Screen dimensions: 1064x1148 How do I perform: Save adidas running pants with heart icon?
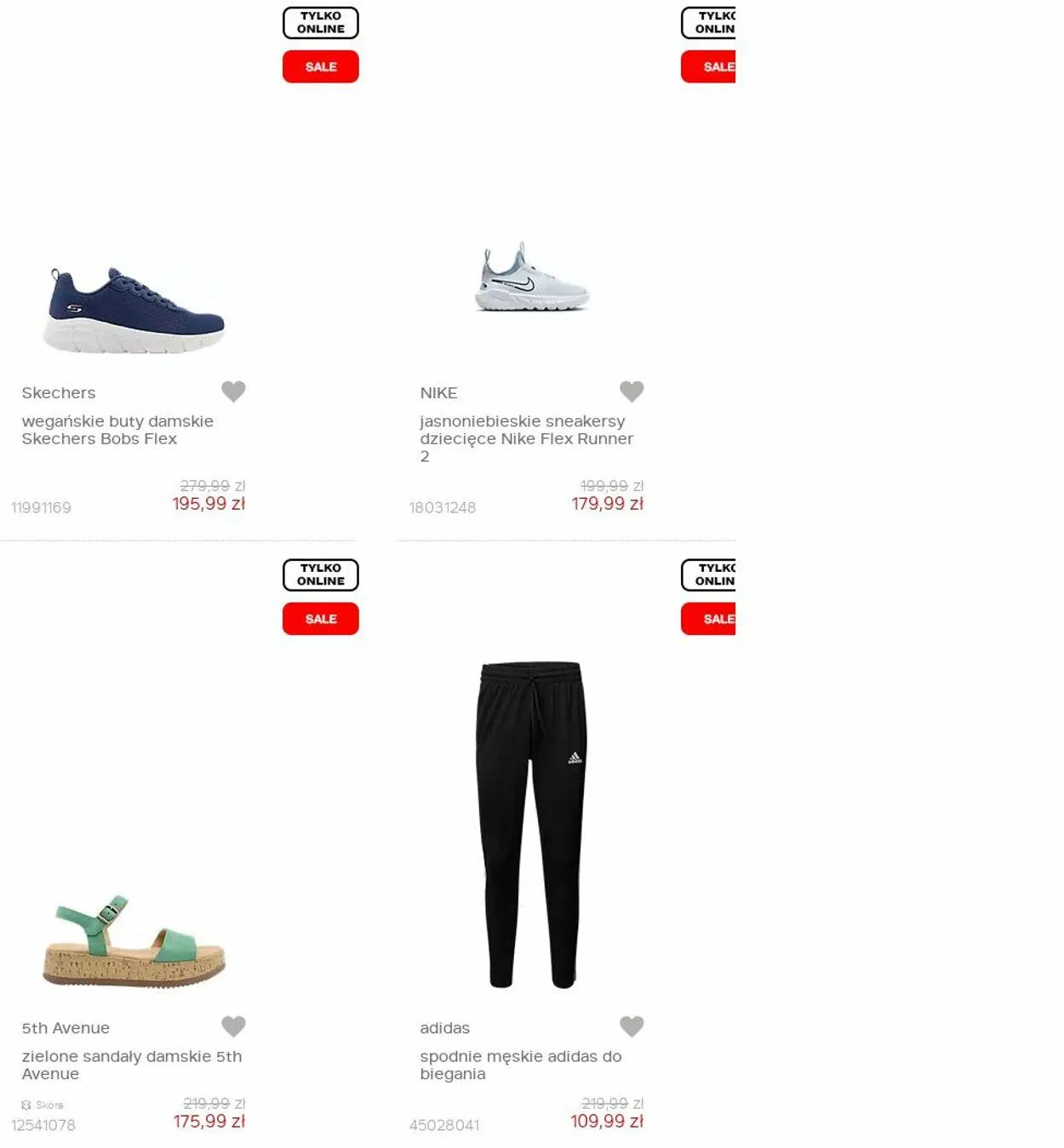point(632,1026)
